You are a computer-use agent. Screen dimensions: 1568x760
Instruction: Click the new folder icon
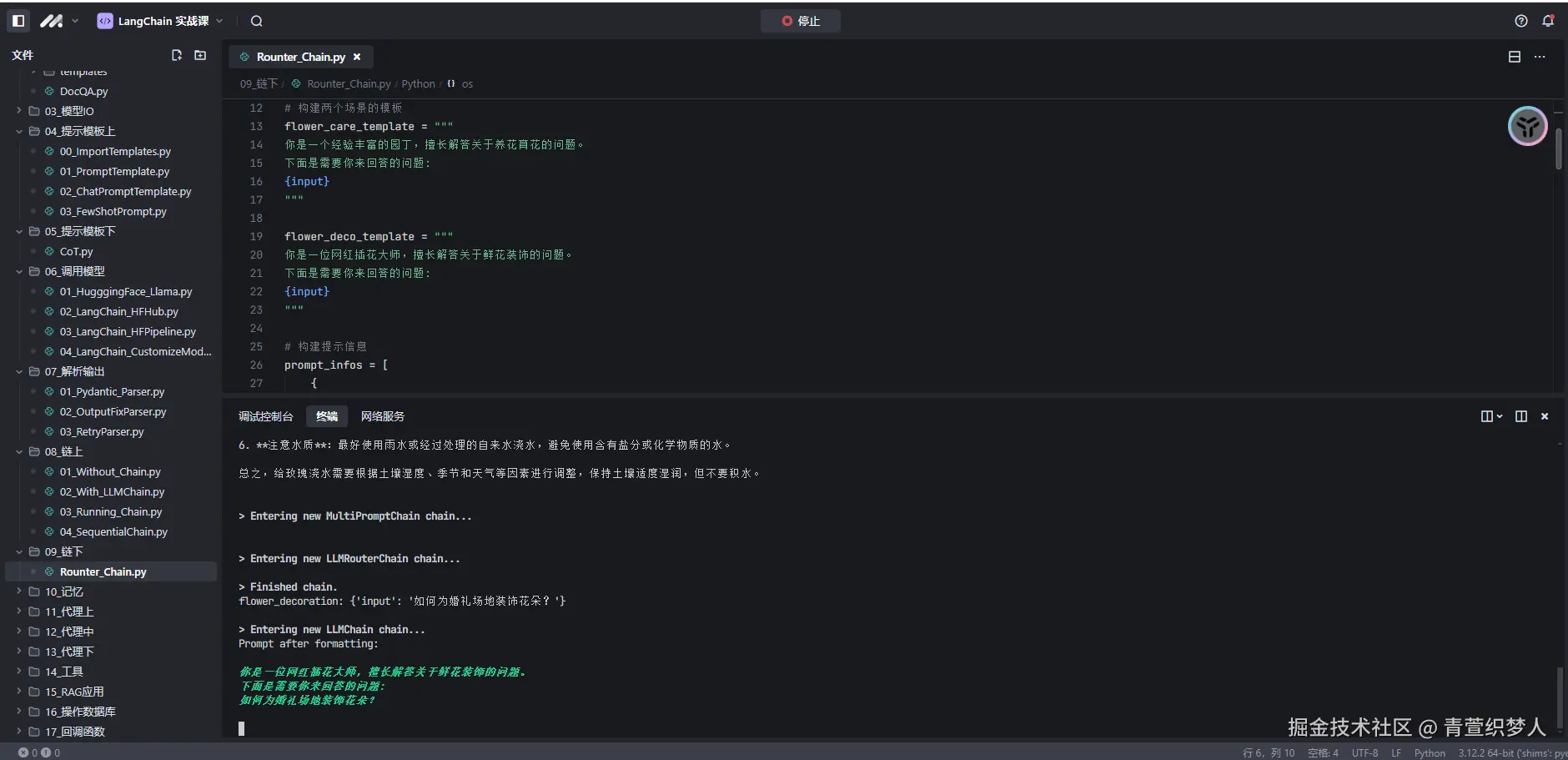click(x=200, y=55)
